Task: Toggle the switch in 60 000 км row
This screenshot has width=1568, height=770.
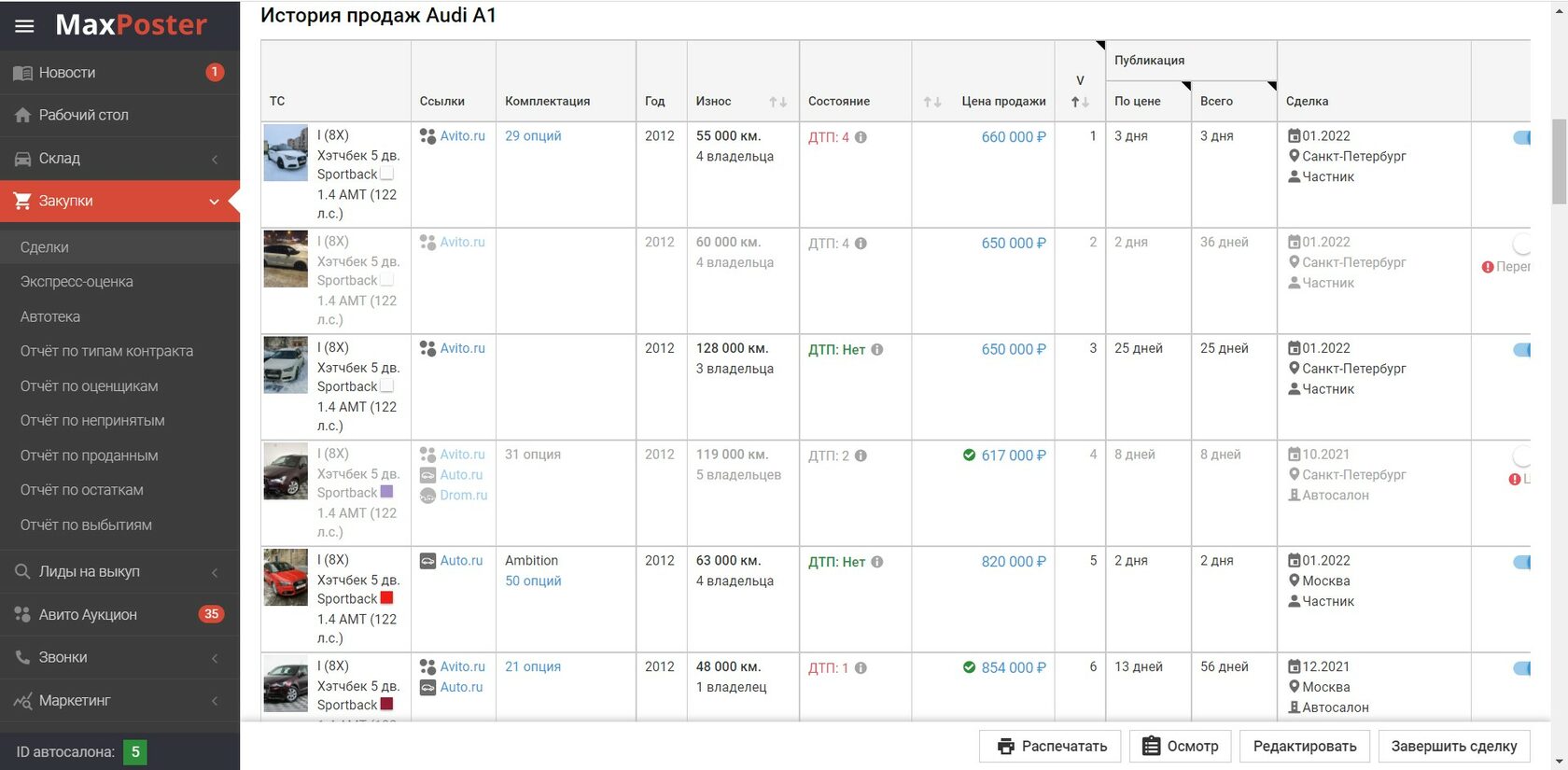Action: (1521, 245)
